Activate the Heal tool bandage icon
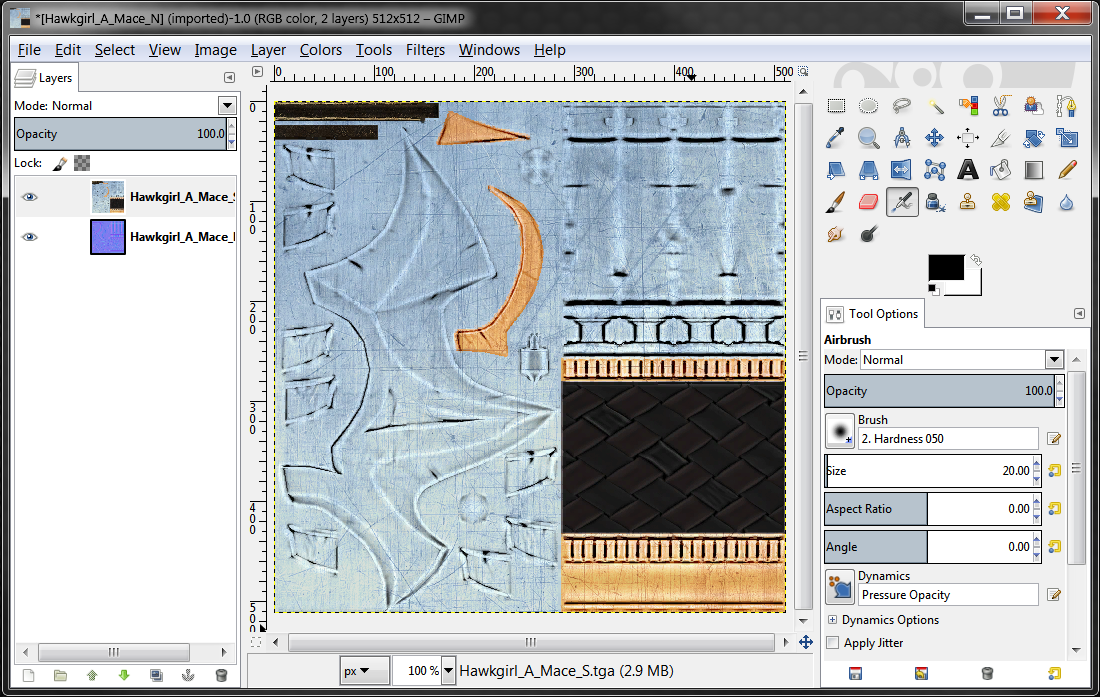Image resolution: width=1100 pixels, height=697 pixels. point(1000,202)
